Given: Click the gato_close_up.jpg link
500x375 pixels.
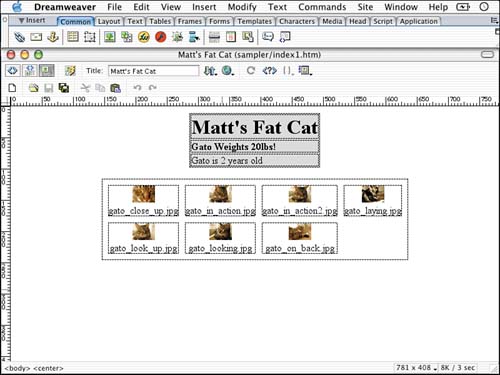Looking at the screenshot, I should 143,211.
